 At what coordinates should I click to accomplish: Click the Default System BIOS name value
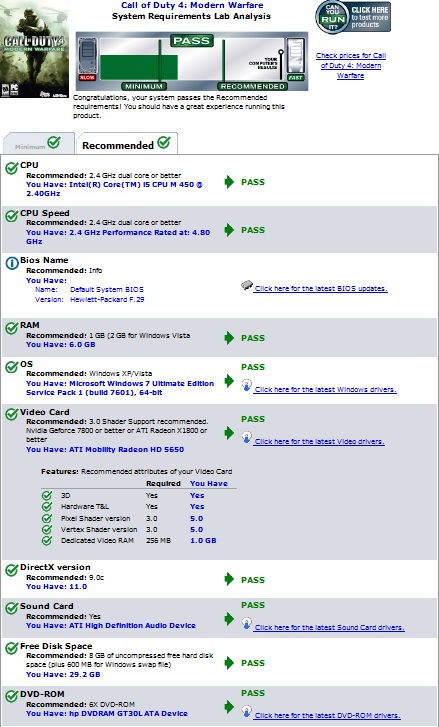(107, 289)
